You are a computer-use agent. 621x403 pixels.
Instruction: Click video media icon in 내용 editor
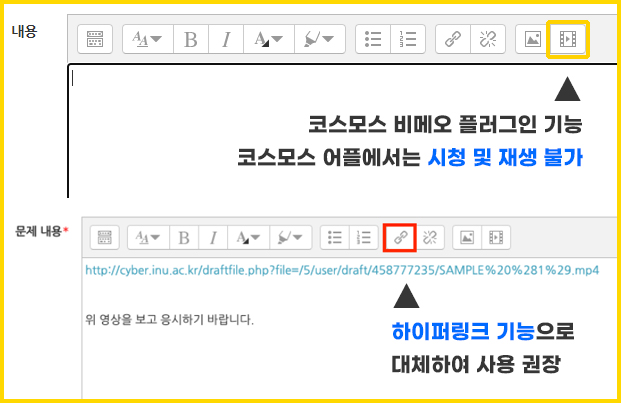568,39
